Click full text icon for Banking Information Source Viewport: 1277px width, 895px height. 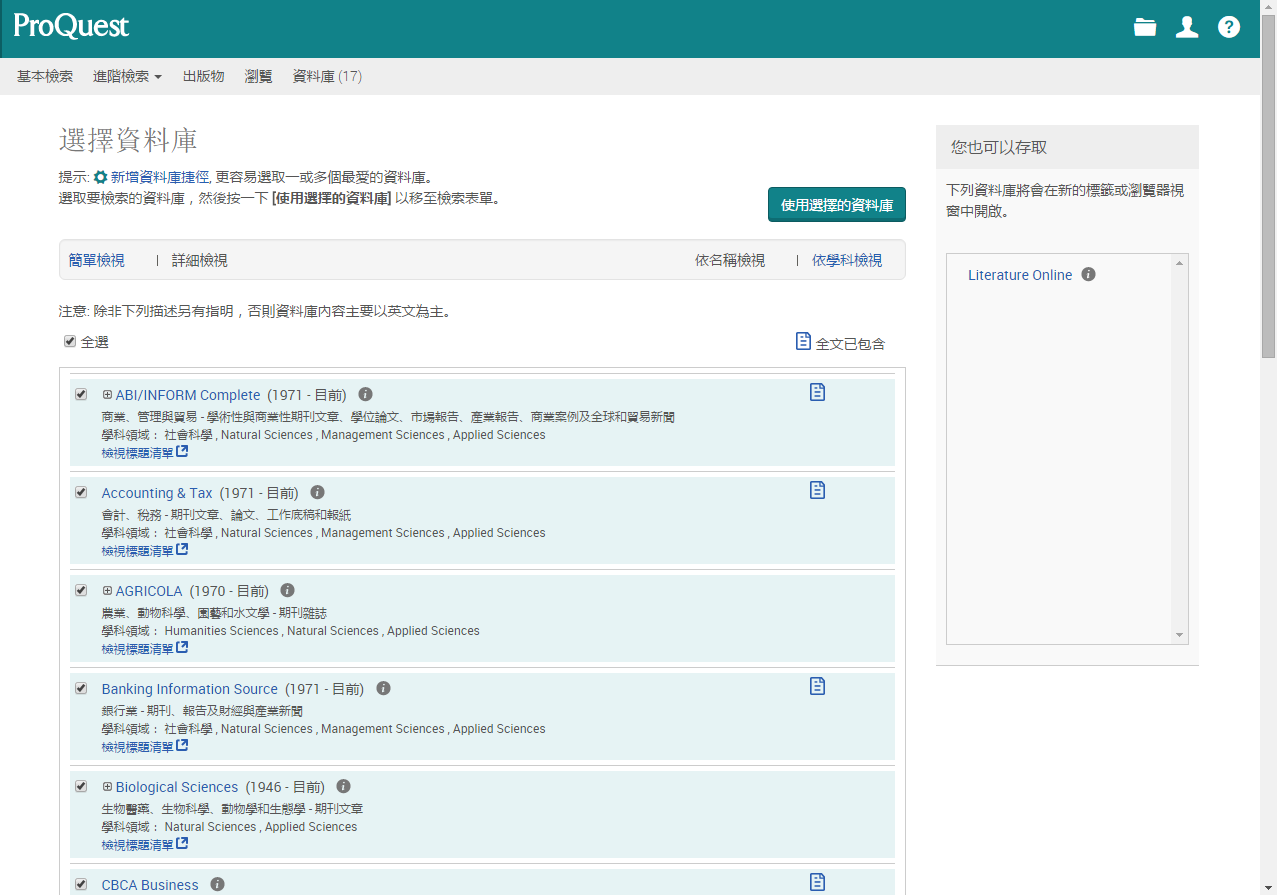tap(817, 686)
